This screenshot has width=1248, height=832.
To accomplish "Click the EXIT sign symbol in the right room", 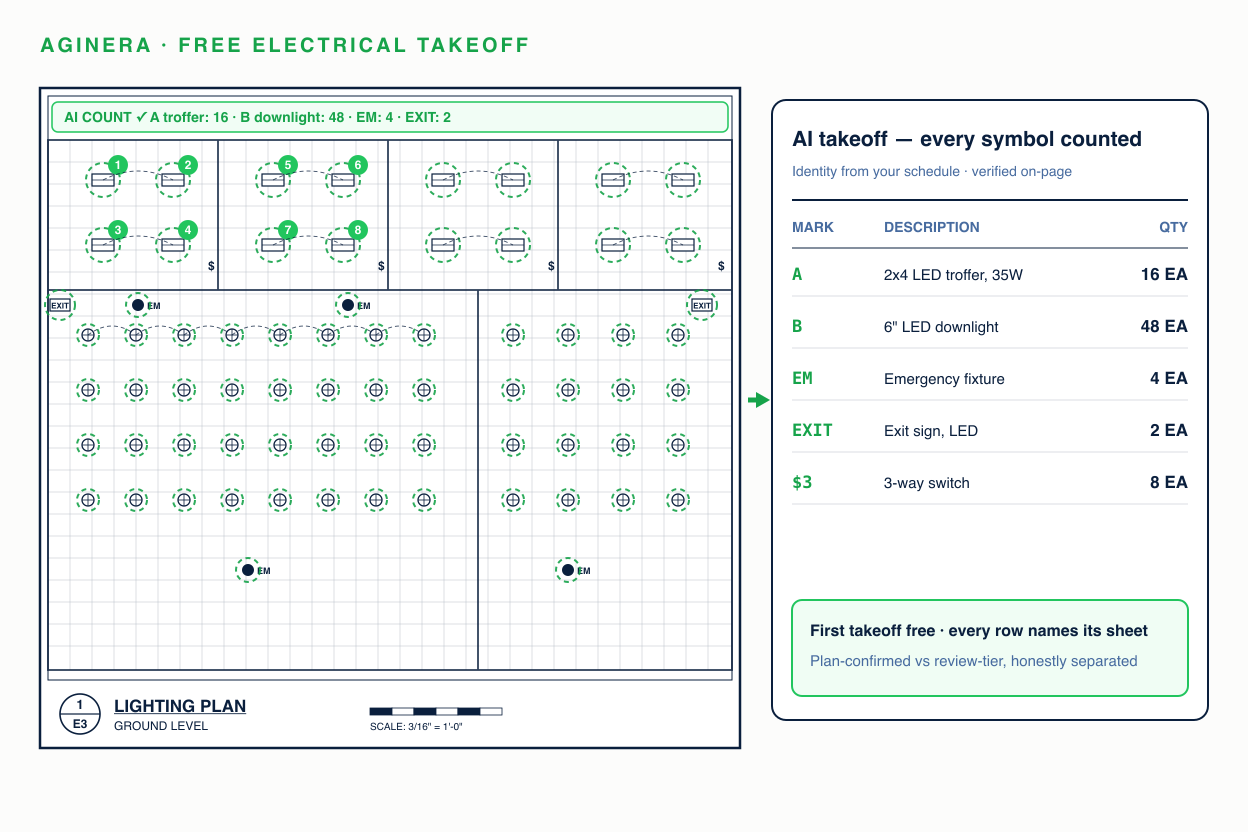I will [702, 305].
